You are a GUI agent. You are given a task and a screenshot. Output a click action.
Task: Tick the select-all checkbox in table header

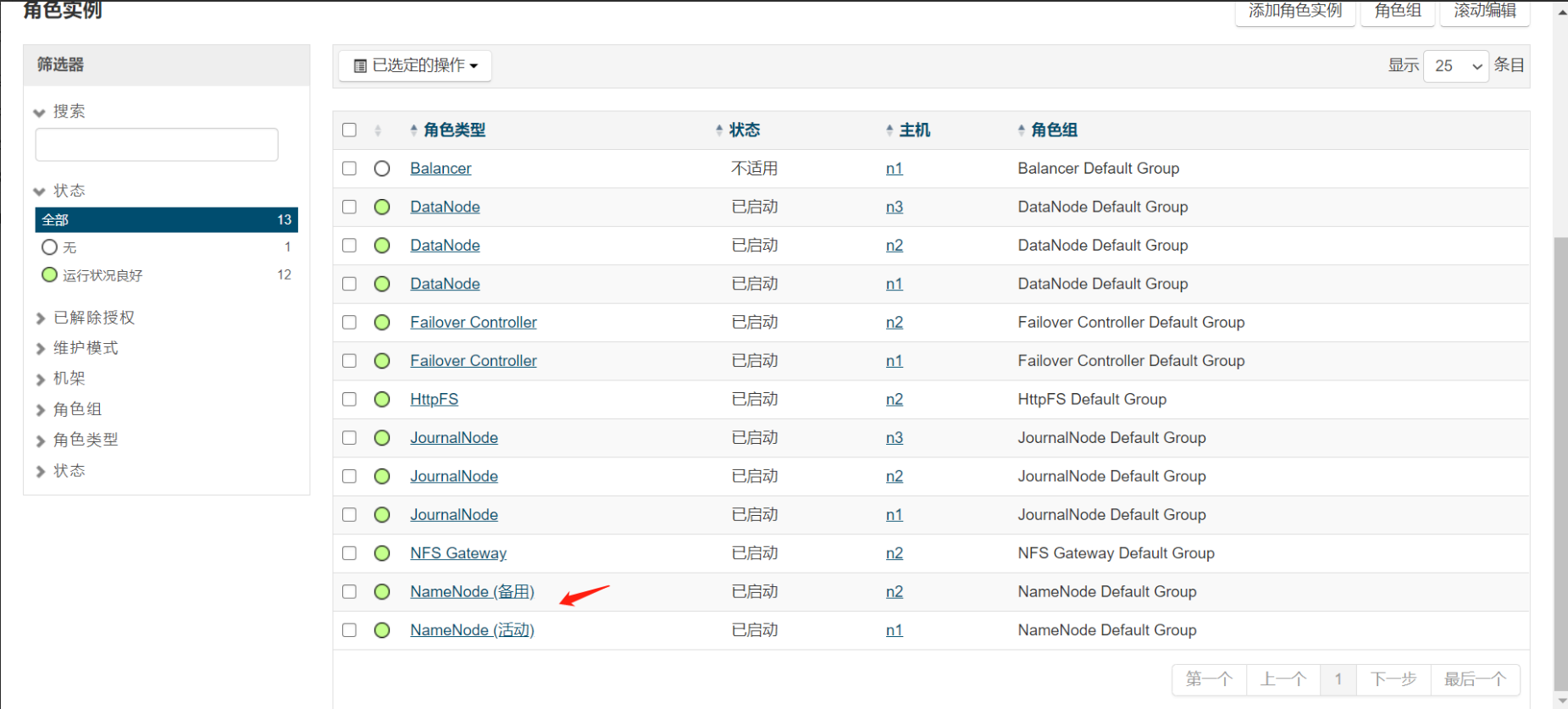[349, 130]
